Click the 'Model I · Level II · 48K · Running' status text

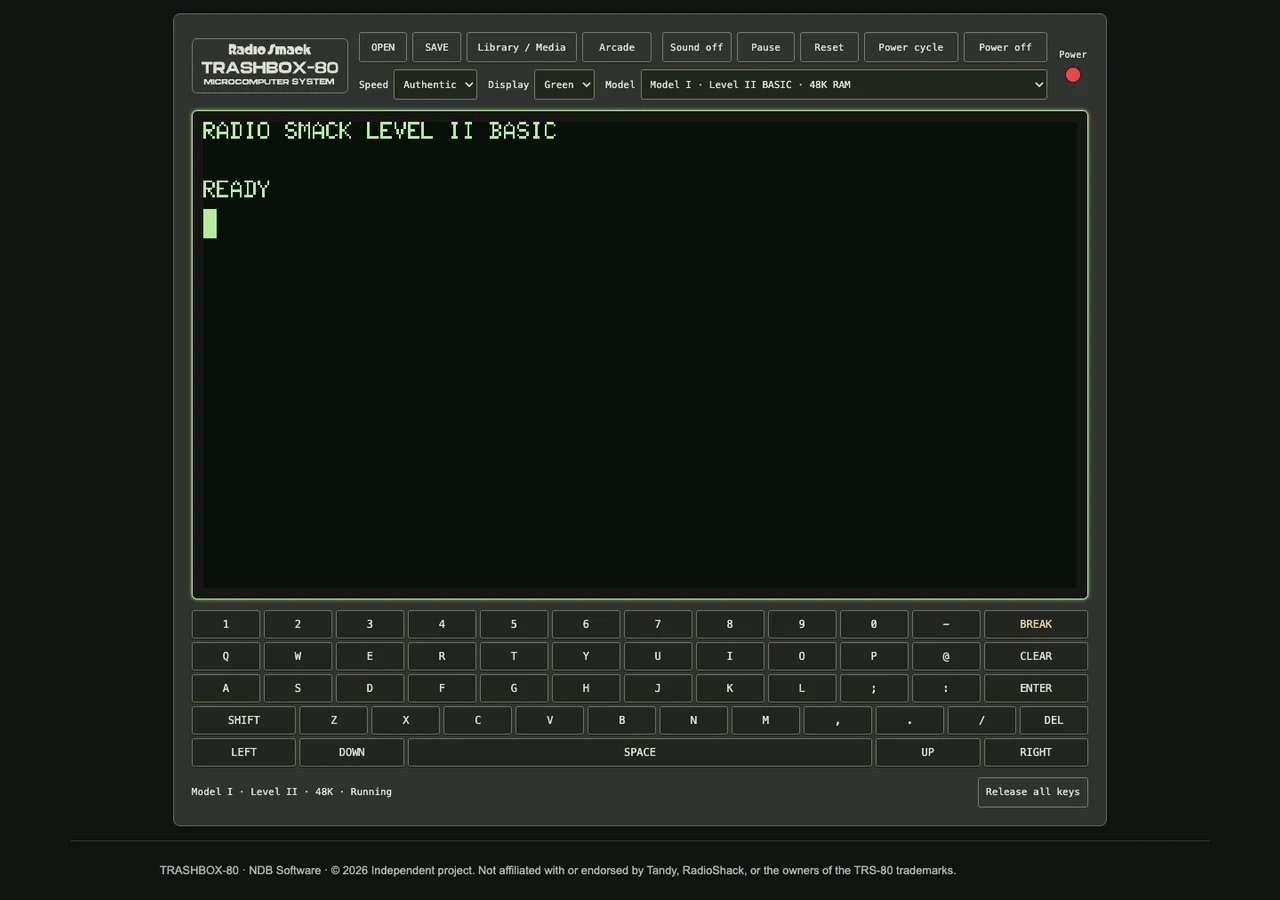(292, 792)
